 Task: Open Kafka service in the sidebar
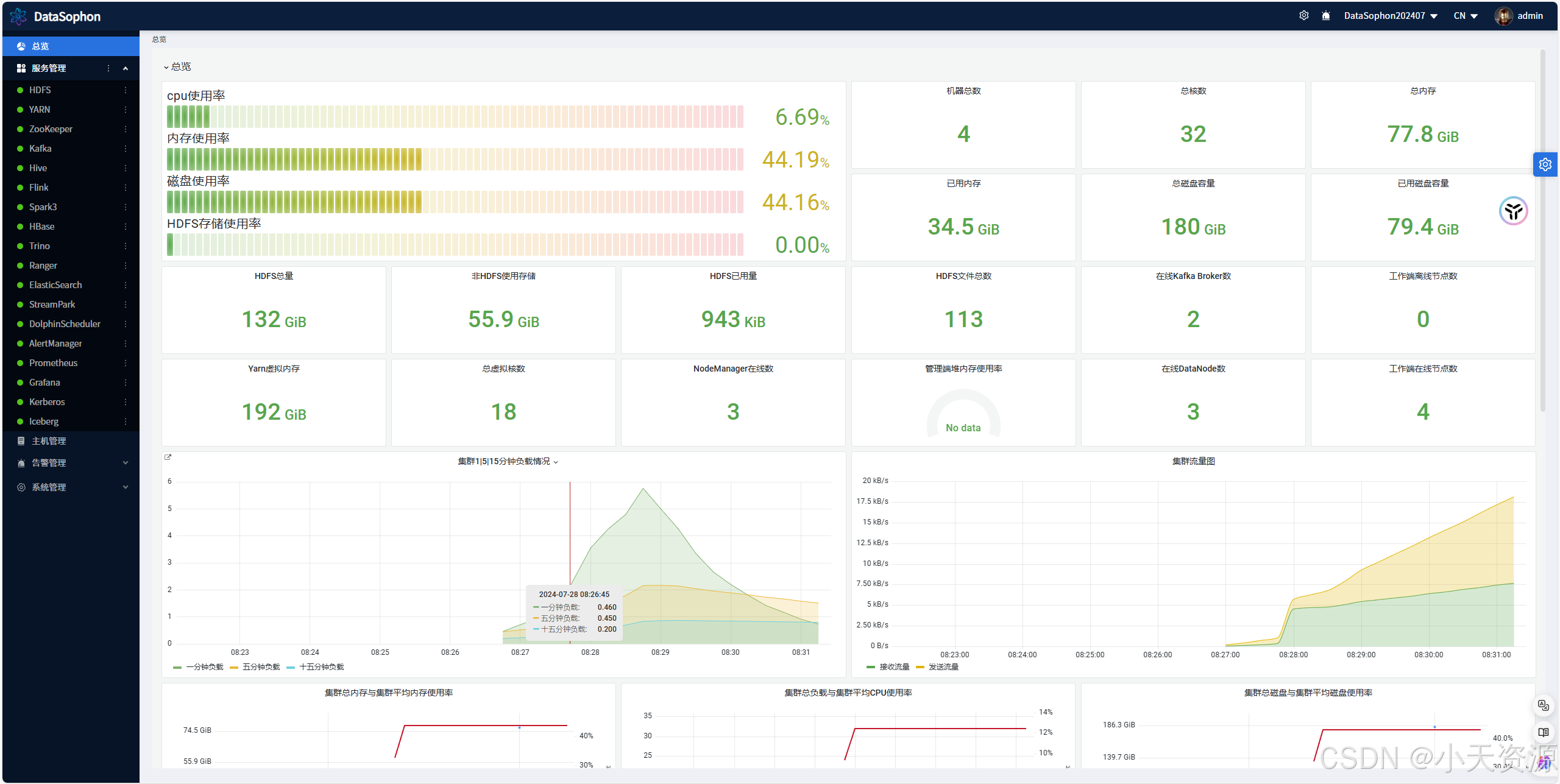(40, 149)
